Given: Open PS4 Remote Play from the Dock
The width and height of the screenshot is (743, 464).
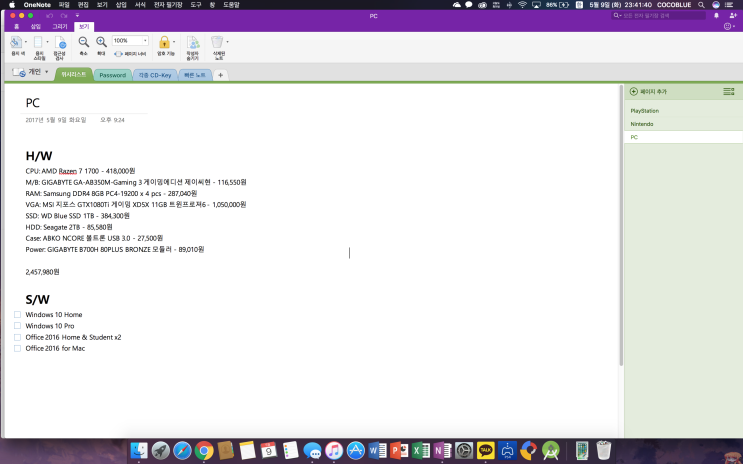Looking at the screenshot, I should [507, 450].
